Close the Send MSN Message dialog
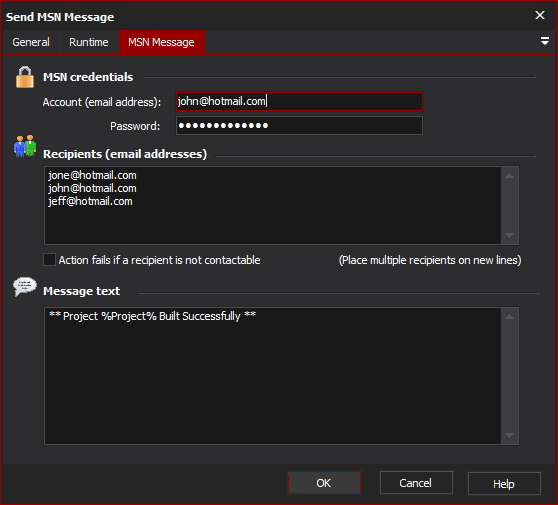The width and height of the screenshot is (558, 505). pyautogui.click(x=540, y=15)
